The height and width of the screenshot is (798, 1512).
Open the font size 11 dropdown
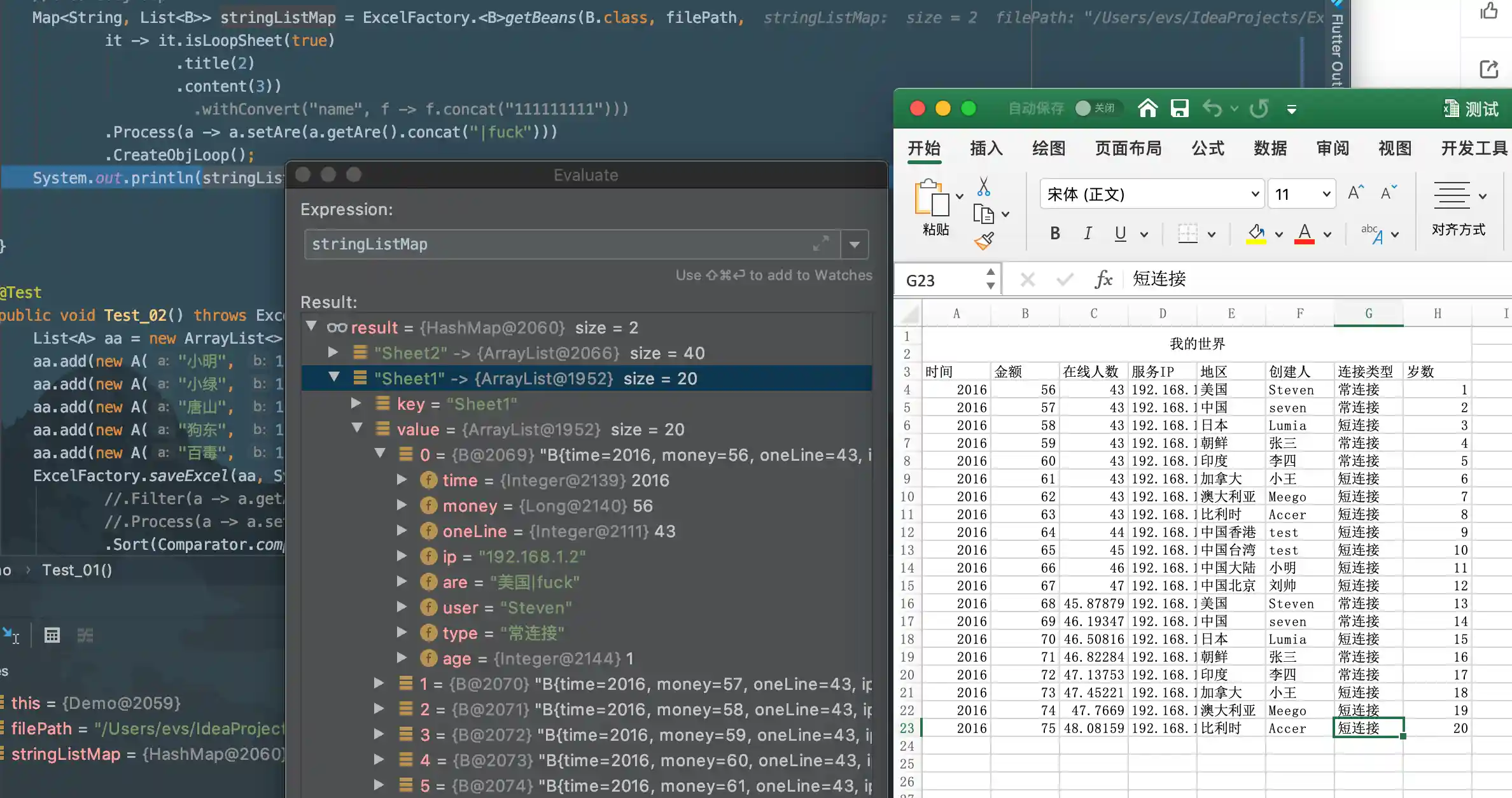pos(1326,194)
